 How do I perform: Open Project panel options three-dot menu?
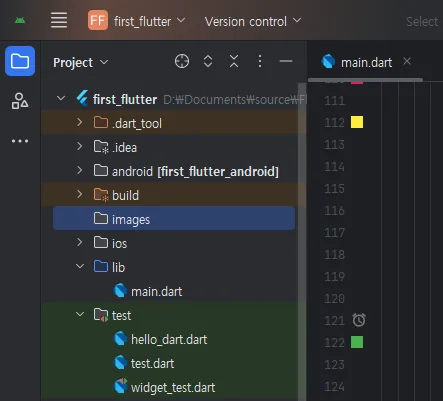[x=260, y=61]
